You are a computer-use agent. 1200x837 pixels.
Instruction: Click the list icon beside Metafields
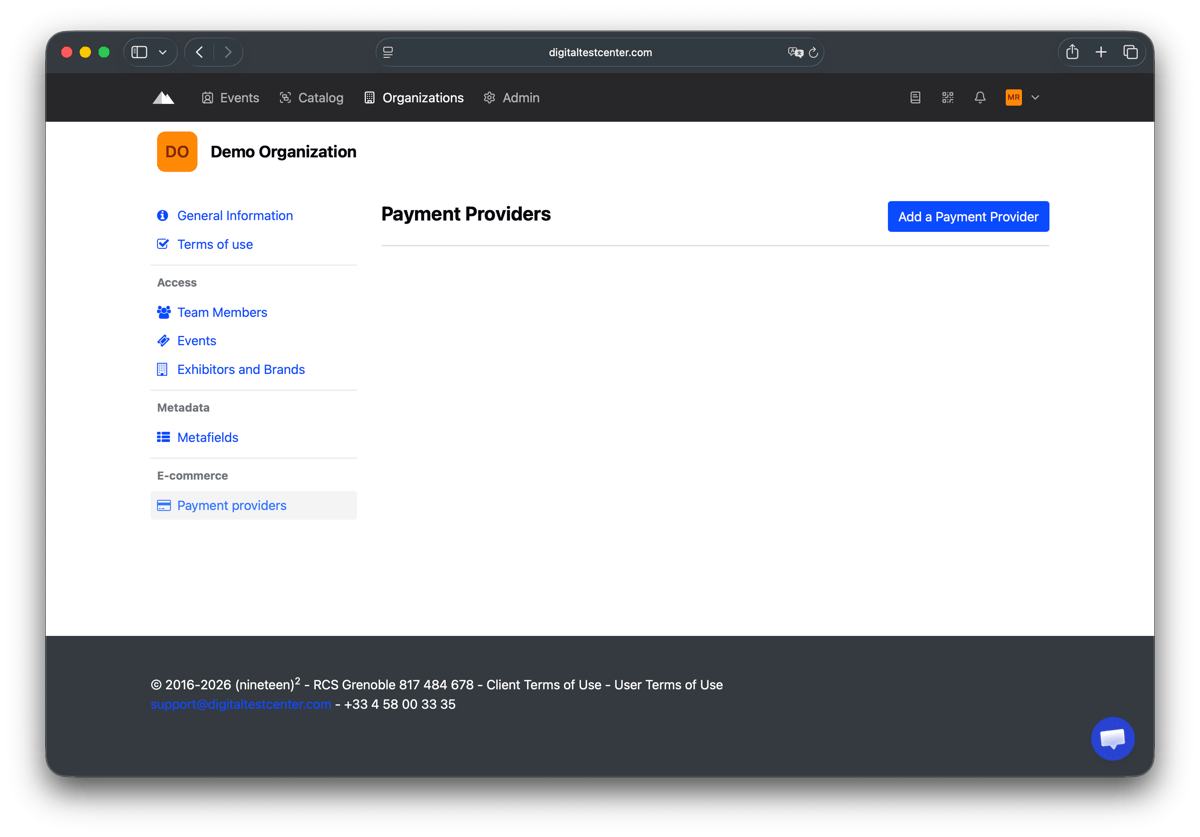coord(163,437)
